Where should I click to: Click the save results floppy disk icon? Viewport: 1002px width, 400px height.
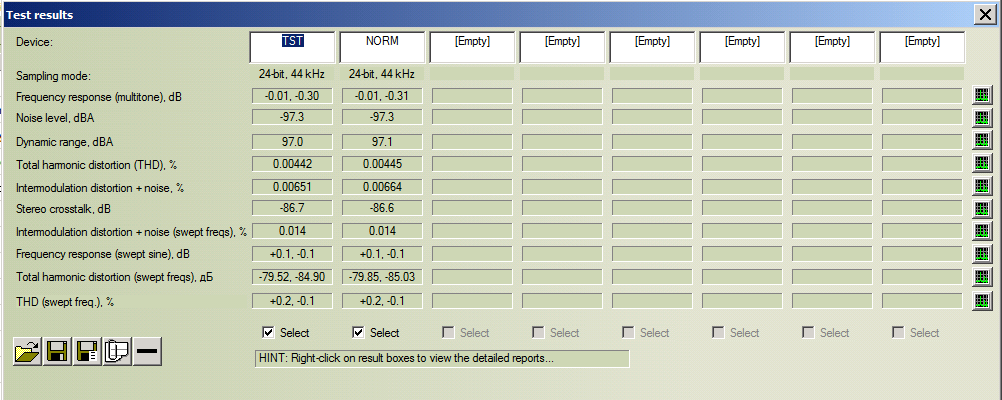tap(57, 351)
